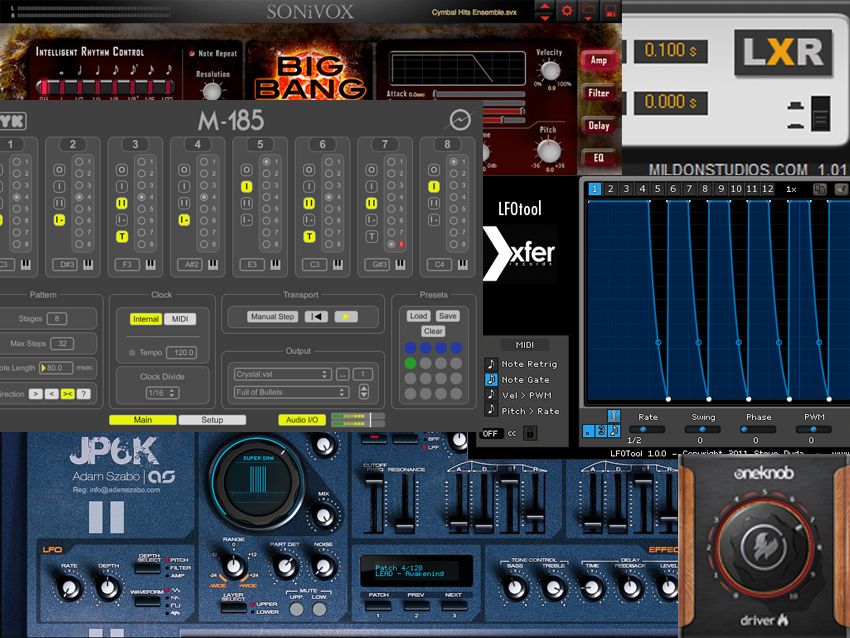Image resolution: width=850 pixels, height=638 pixels.
Task: Click the Note Gate note icon
Action: point(492,380)
